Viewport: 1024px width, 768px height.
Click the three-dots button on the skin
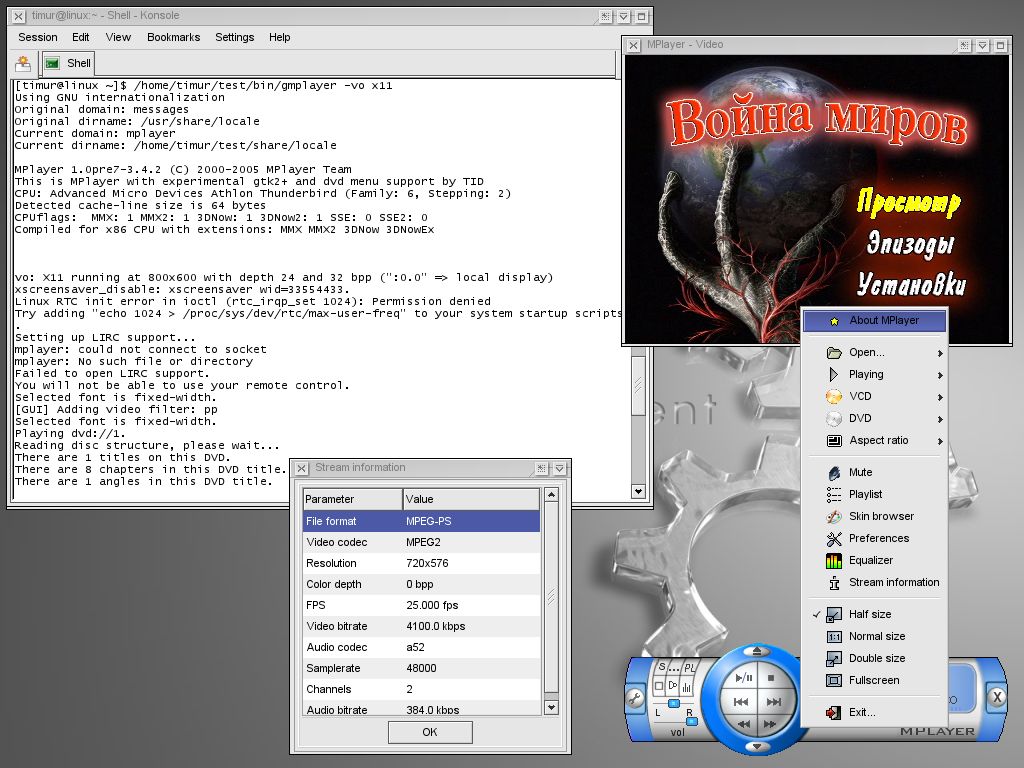coord(674,668)
